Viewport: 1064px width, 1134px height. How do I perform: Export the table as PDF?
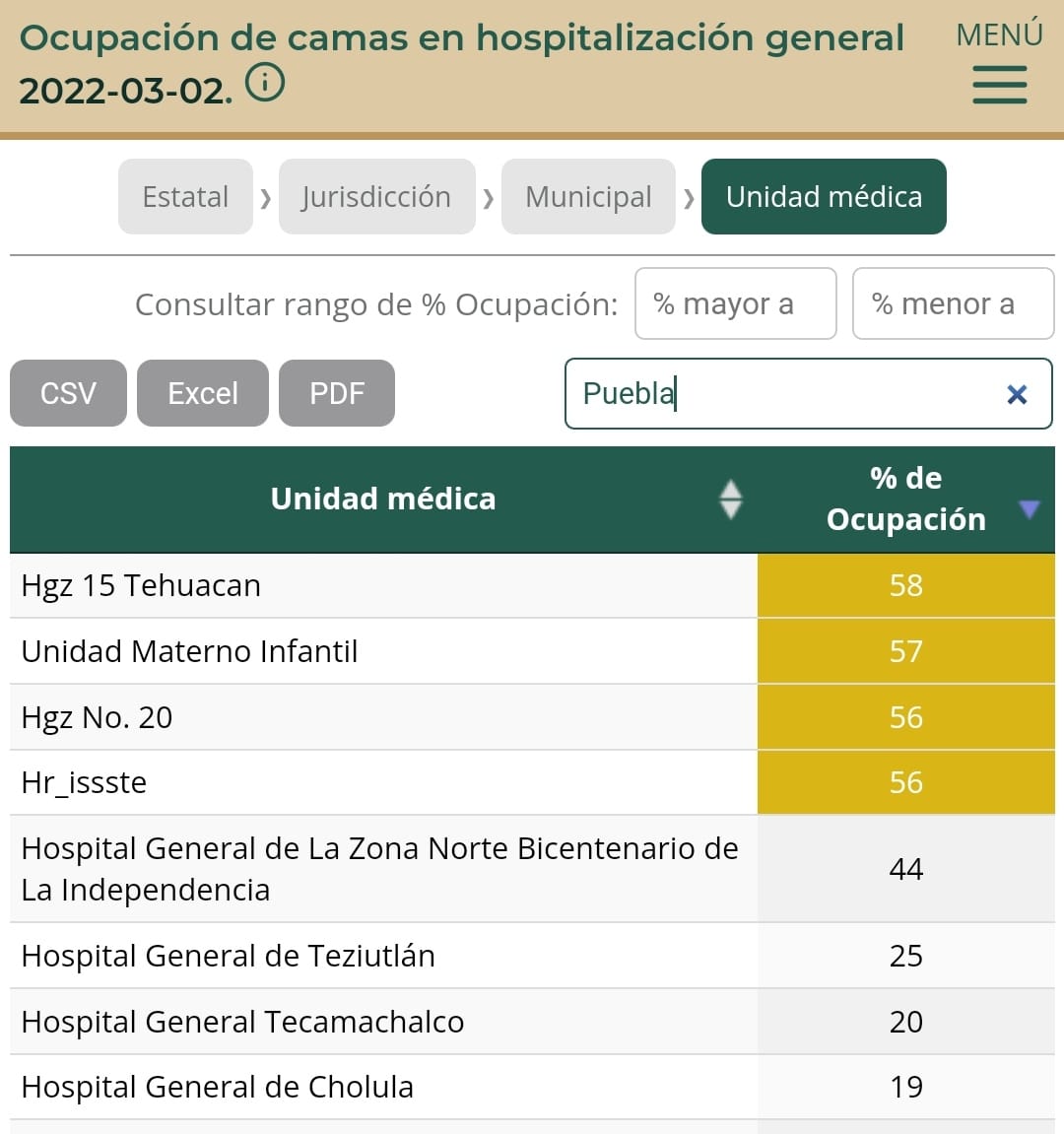pos(337,393)
